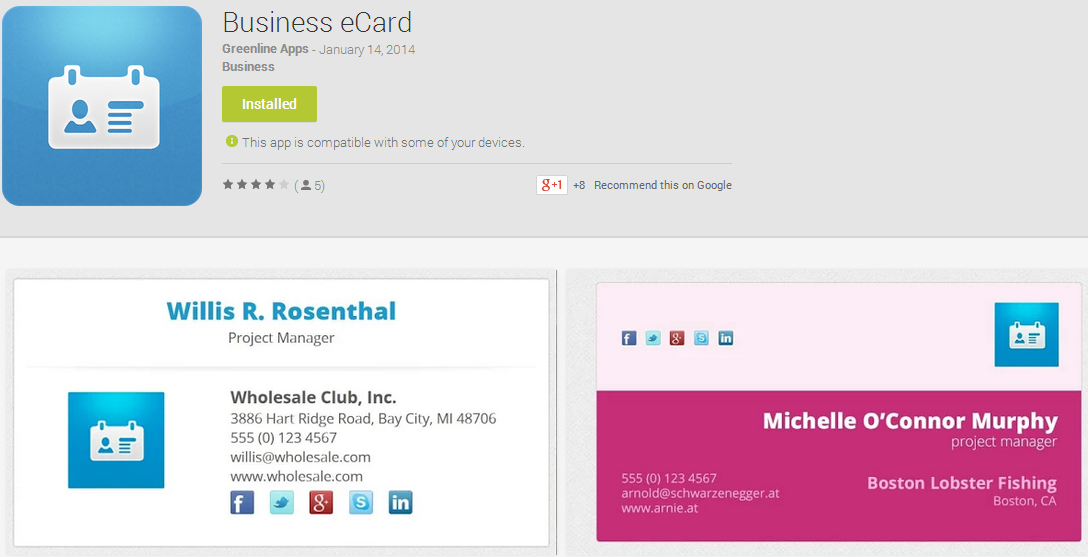Viewport: 1088px width, 557px height.
Task: Click 'willis@wholesale.com' email text
Action: click(300, 457)
